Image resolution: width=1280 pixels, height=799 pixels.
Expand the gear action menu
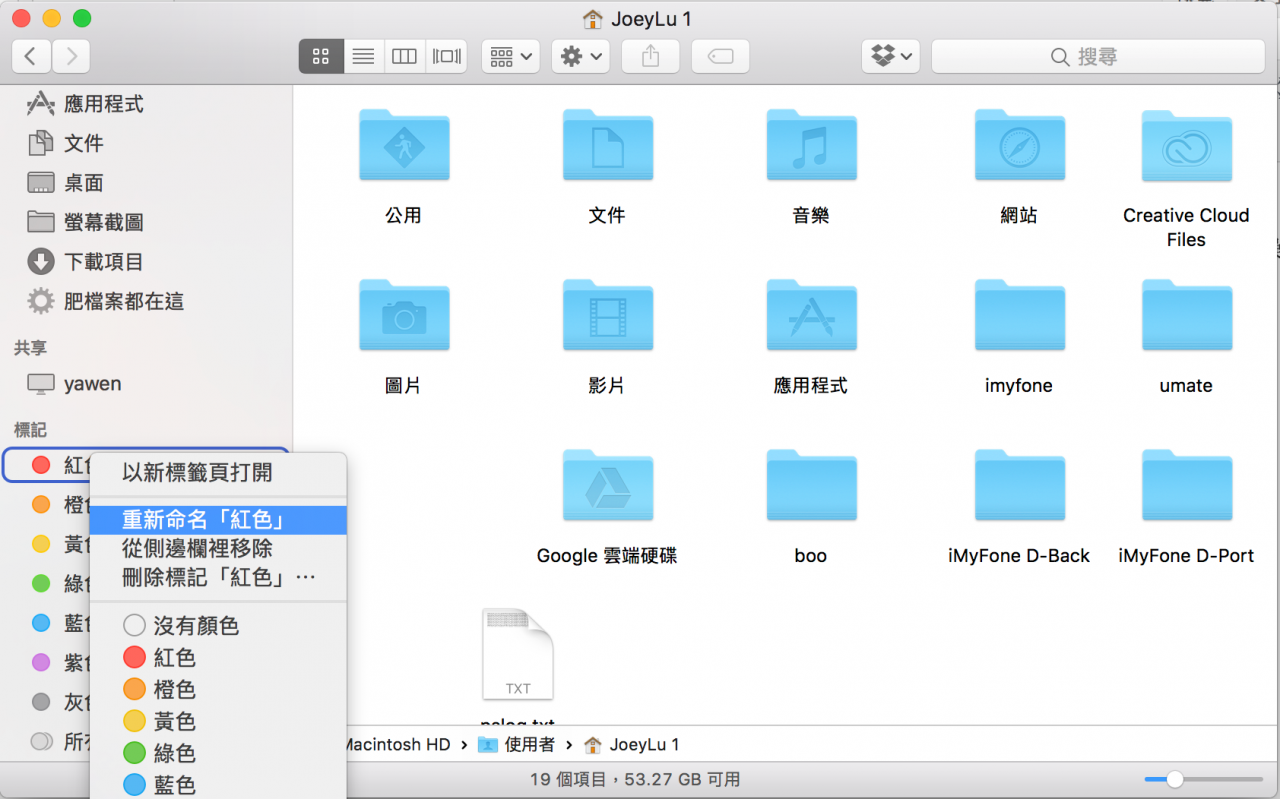click(x=581, y=57)
